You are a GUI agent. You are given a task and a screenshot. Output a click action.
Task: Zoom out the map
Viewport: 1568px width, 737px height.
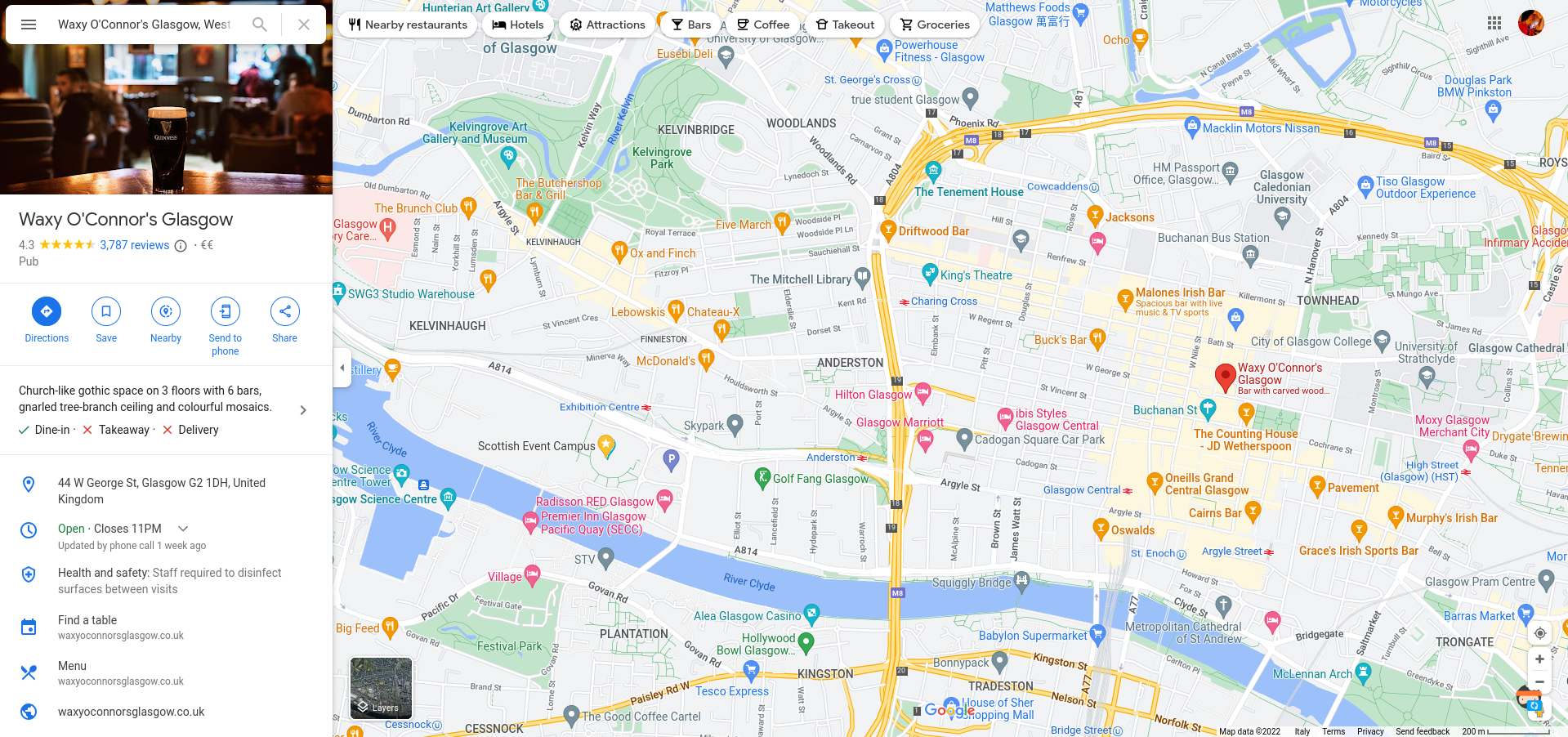(1539, 681)
